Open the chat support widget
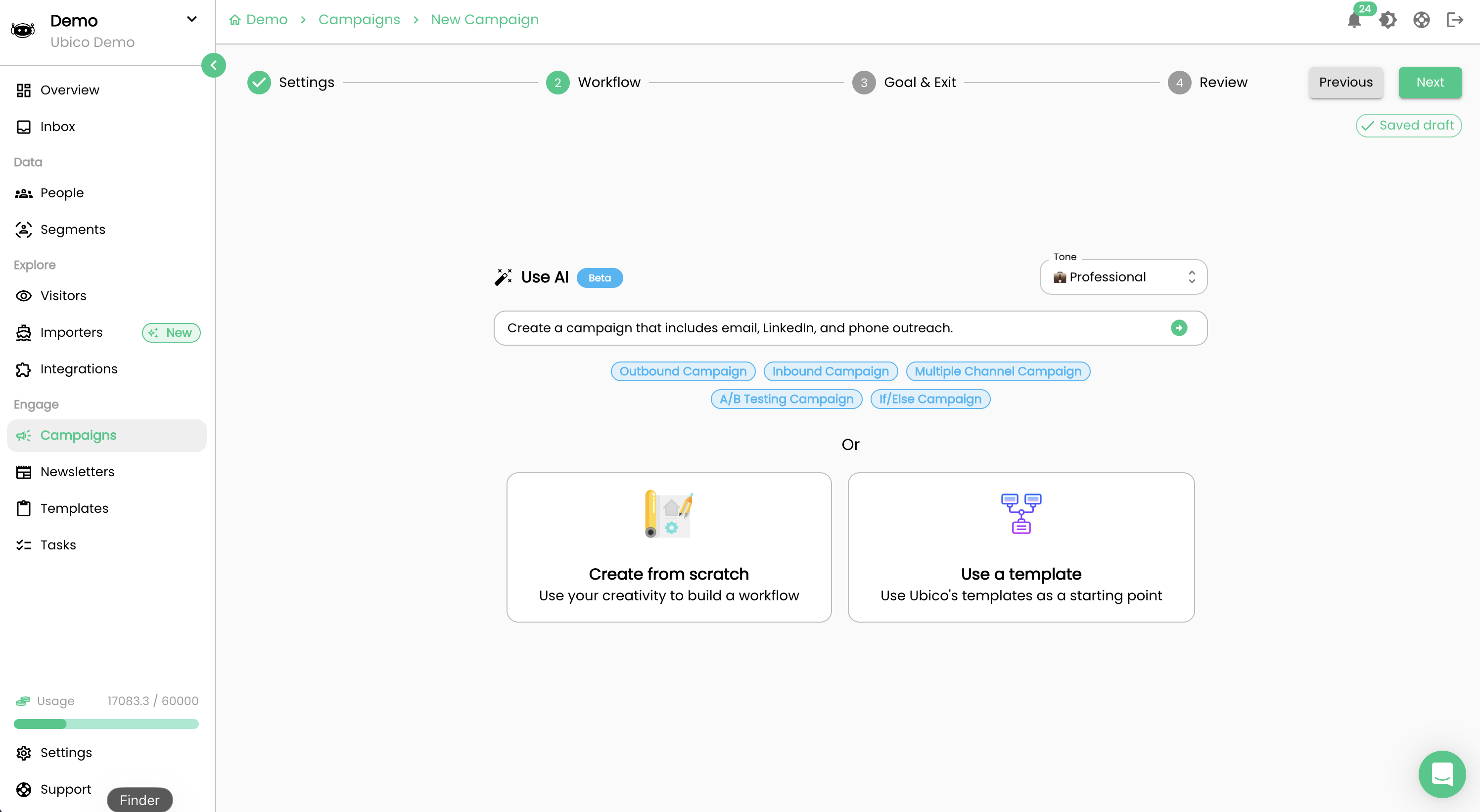1480x812 pixels. 1441,773
